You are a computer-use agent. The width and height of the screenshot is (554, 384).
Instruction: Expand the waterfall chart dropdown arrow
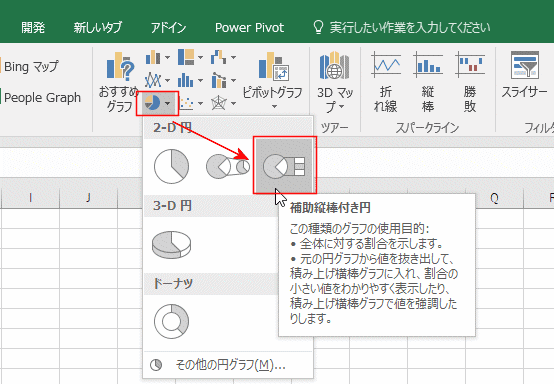233,57
